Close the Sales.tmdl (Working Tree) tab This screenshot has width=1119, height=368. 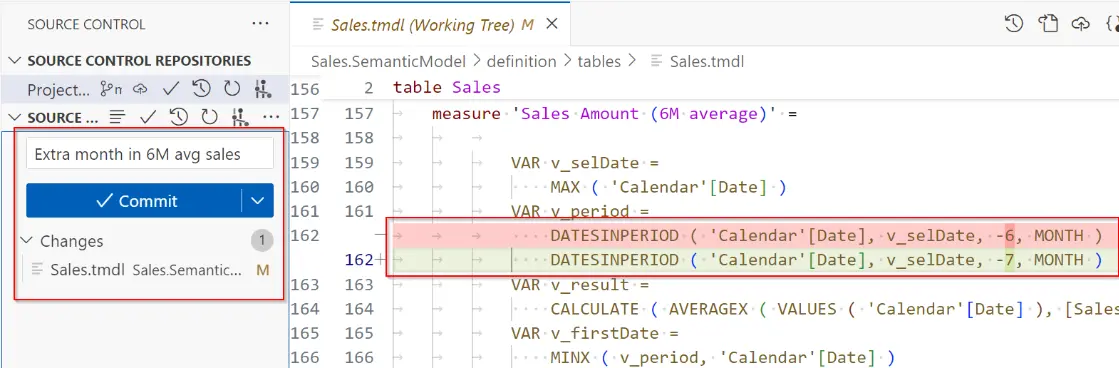pyautogui.click(x=551, y=24)
